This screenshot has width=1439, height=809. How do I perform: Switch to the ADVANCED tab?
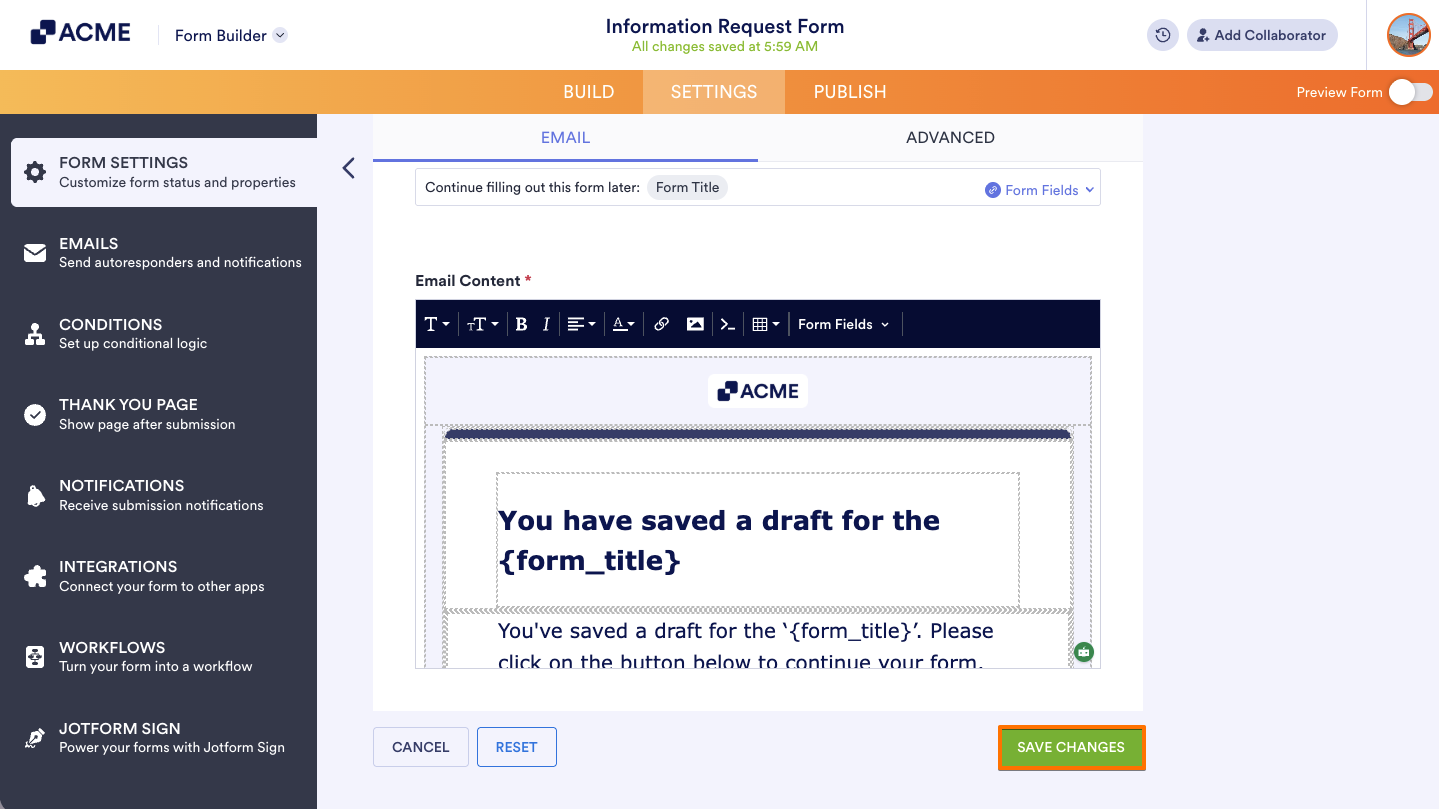pyautogui.click(x=949, y=137)
